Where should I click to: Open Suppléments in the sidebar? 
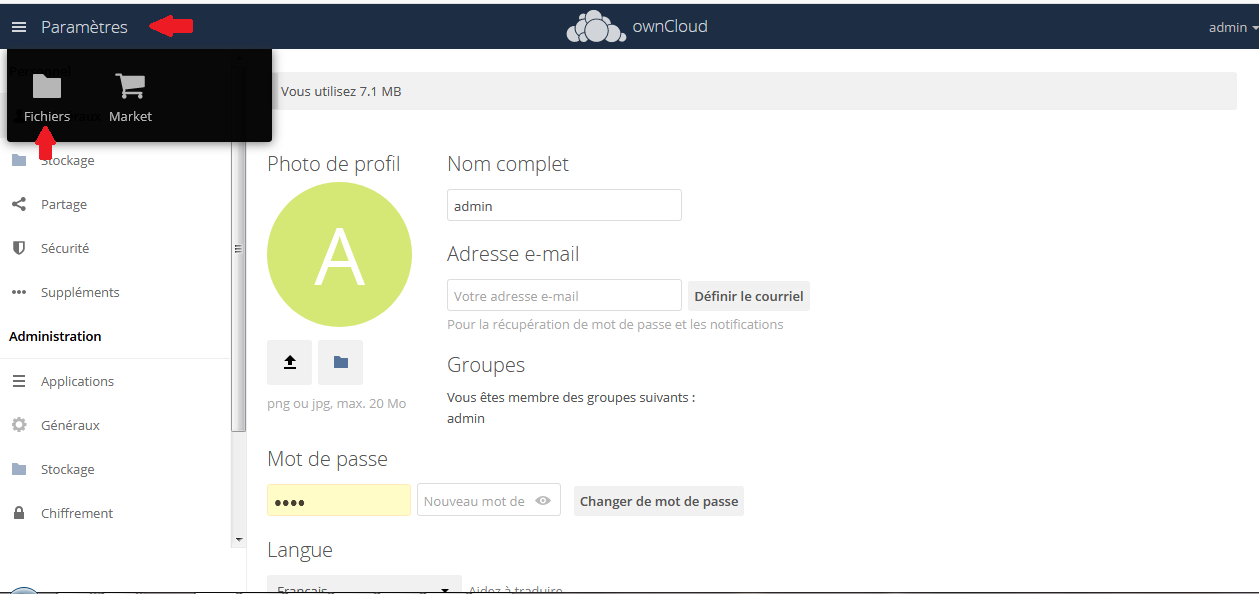point(80,292)
